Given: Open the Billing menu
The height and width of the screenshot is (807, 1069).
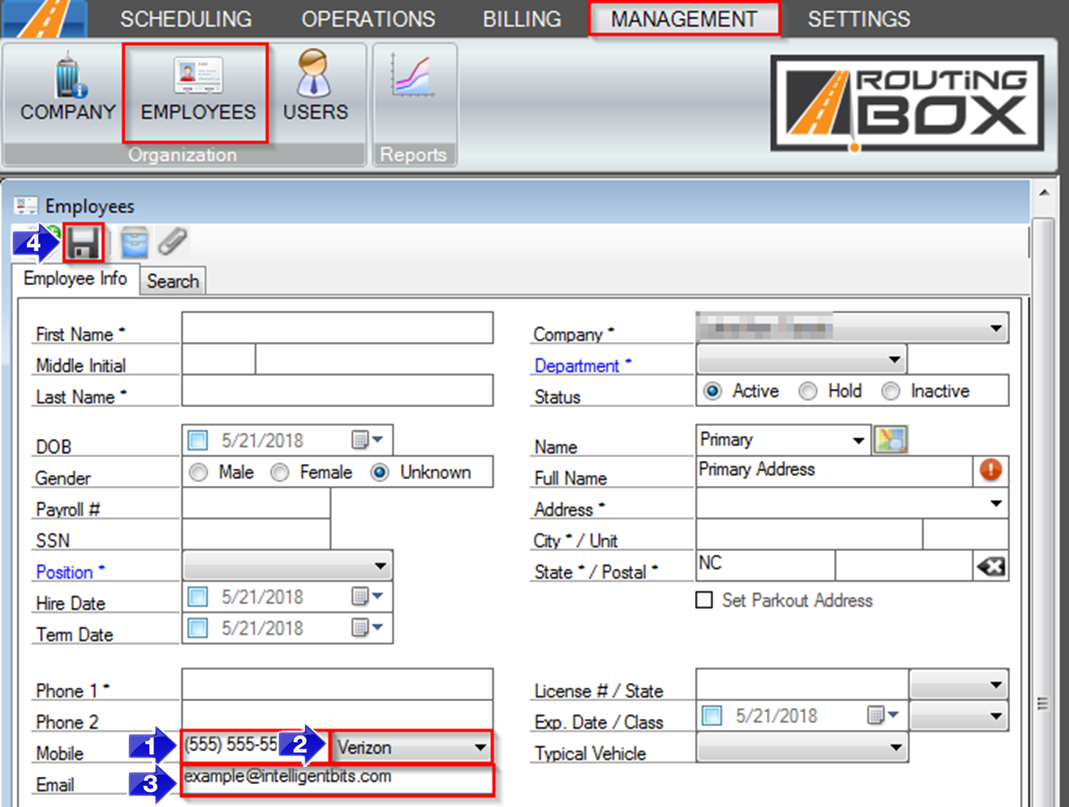Looking at the screenshot, I should 521,19.
